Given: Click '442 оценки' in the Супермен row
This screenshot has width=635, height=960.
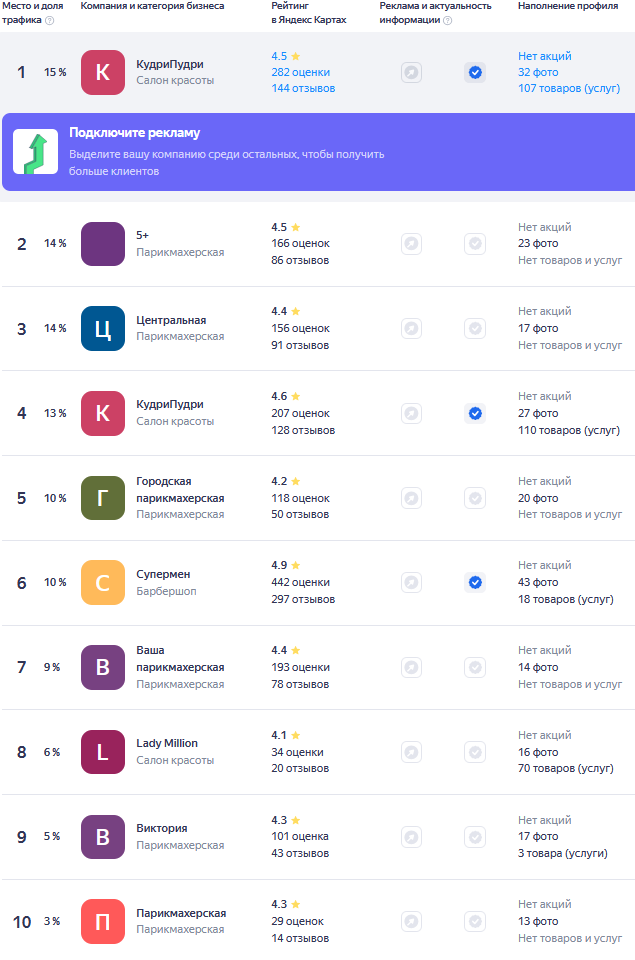Looking at the screenshot, I should click(x=301, y=583).
